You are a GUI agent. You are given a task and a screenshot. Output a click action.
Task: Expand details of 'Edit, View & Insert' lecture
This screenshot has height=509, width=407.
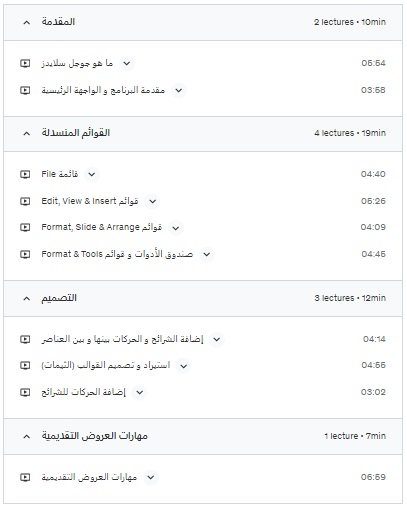152,201
